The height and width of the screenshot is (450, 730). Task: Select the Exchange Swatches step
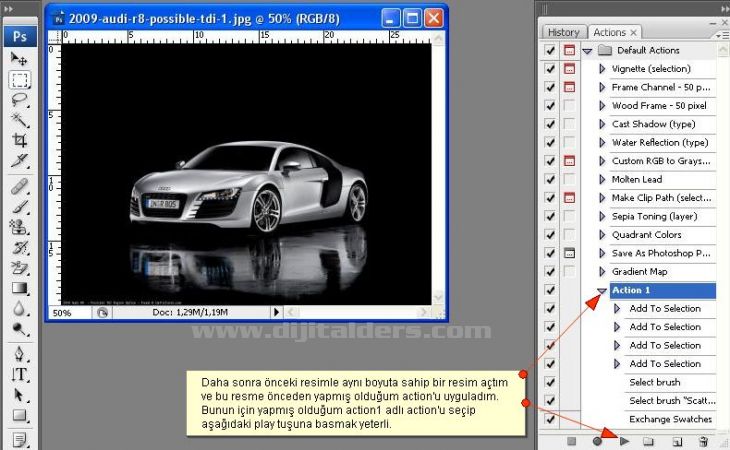coord(670,419)
